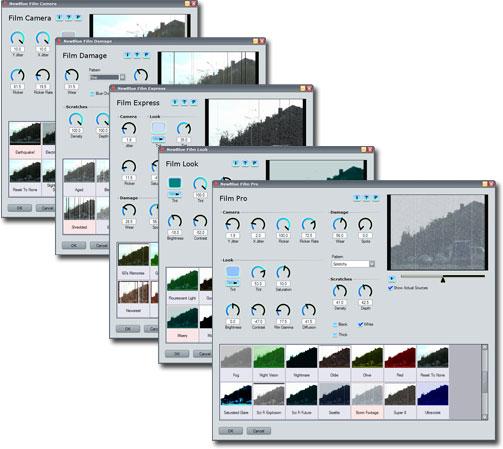503x449 pixels.
Task: Click the P button in Film Damage window
Action: pyautogui.click(x=146, y=55)
